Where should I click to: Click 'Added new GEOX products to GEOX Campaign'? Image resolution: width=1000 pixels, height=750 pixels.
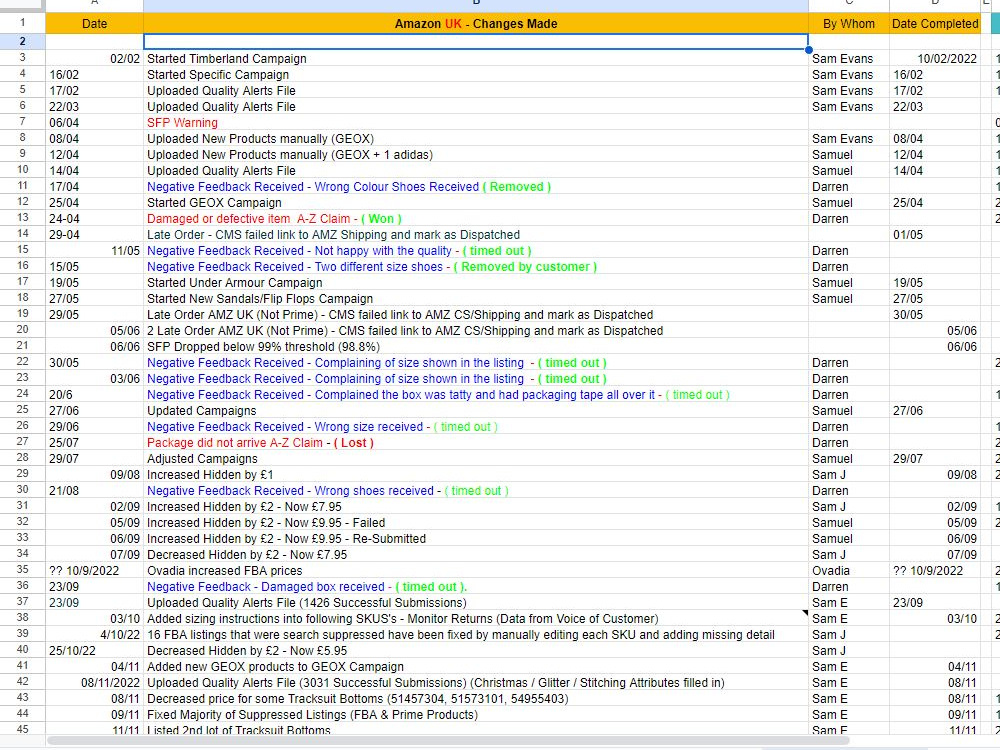(x=476, y=667)
